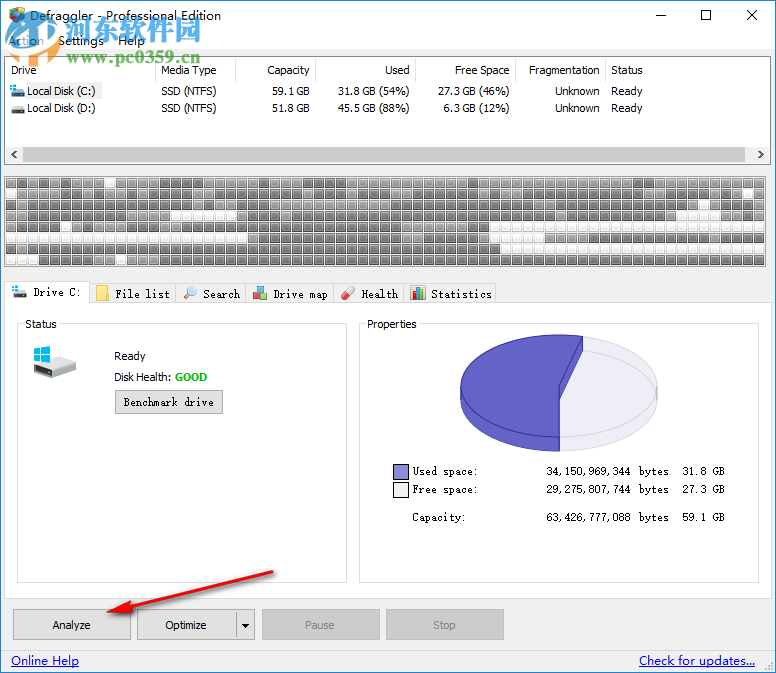Screen dimensions: 776x673
Task: Click the File list folder icon
Action: [102, 293]
